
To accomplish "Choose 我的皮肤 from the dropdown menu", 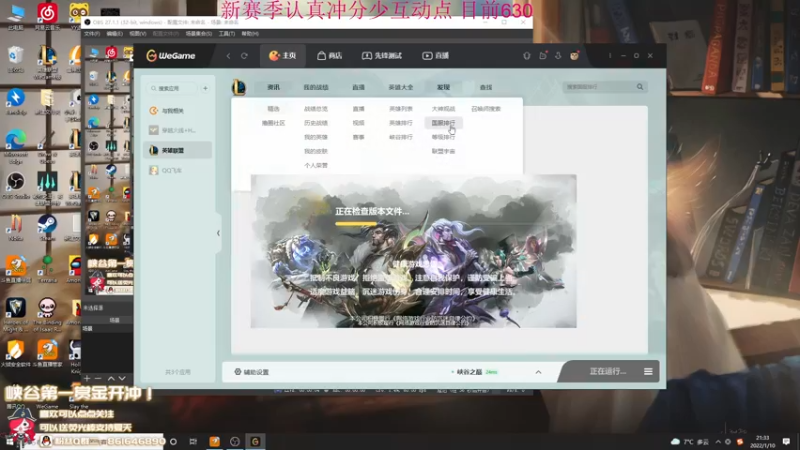I will [316, 152].
